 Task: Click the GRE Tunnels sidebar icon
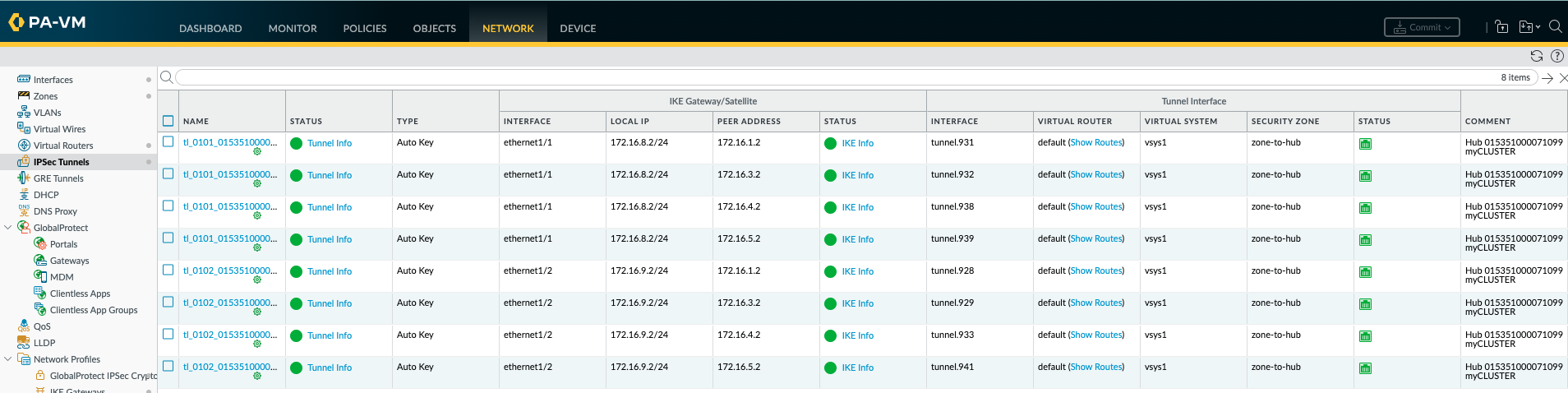point(24,178)
